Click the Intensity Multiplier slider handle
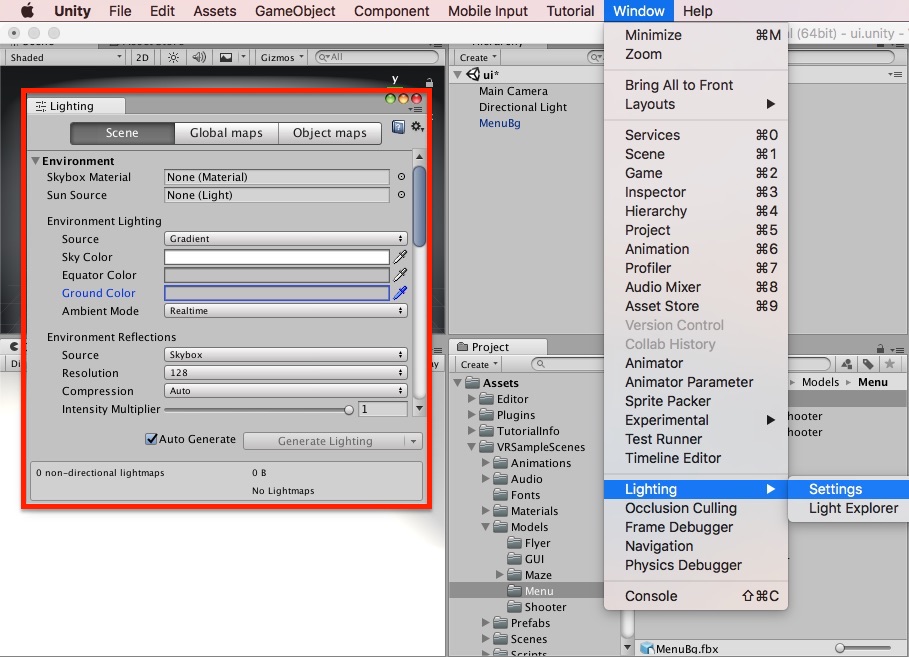The width and height of the screenshot is (909, 657). tap(348, 409)
